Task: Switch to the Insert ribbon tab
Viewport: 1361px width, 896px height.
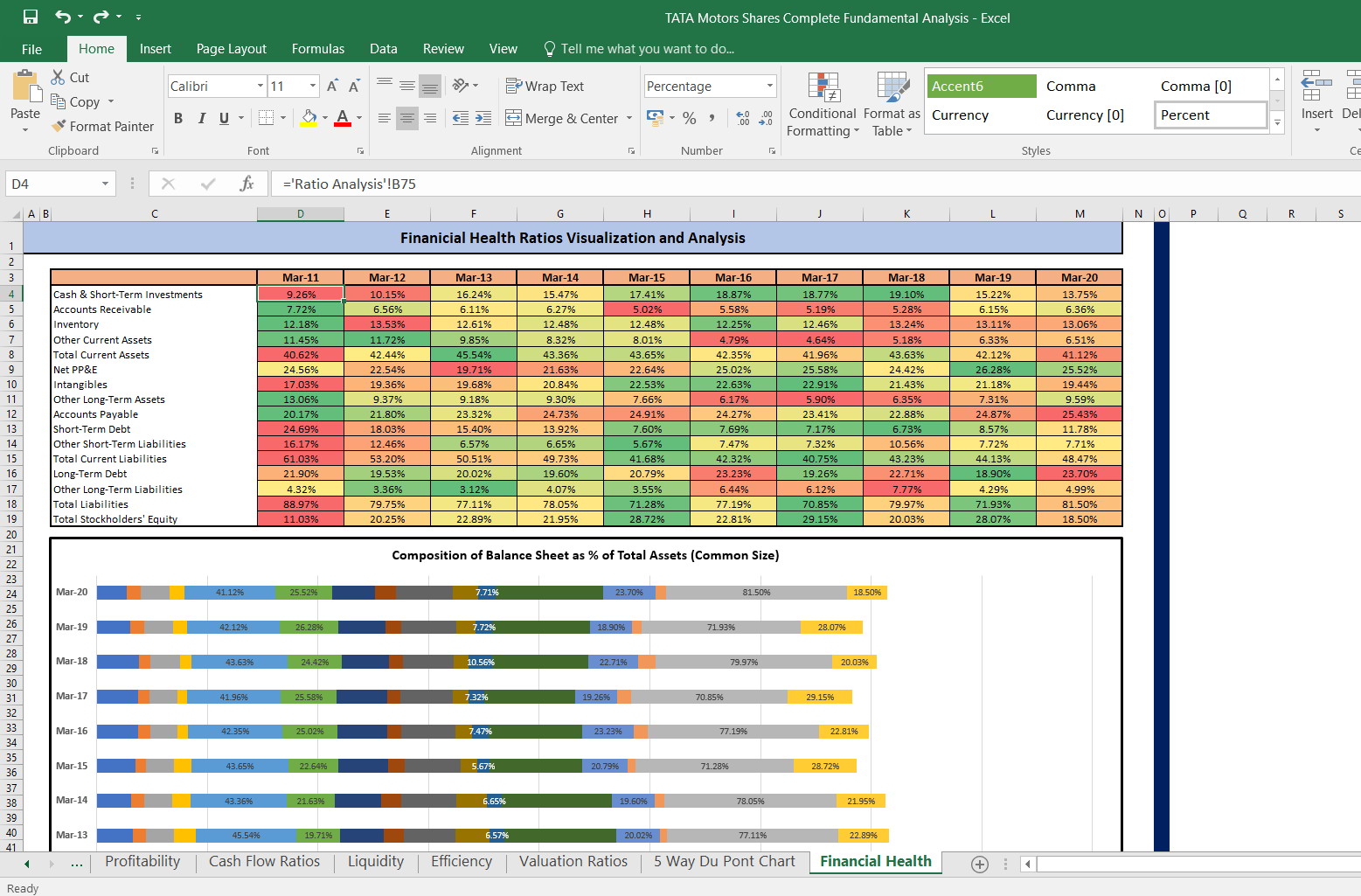Action: [x=156, y=49]
